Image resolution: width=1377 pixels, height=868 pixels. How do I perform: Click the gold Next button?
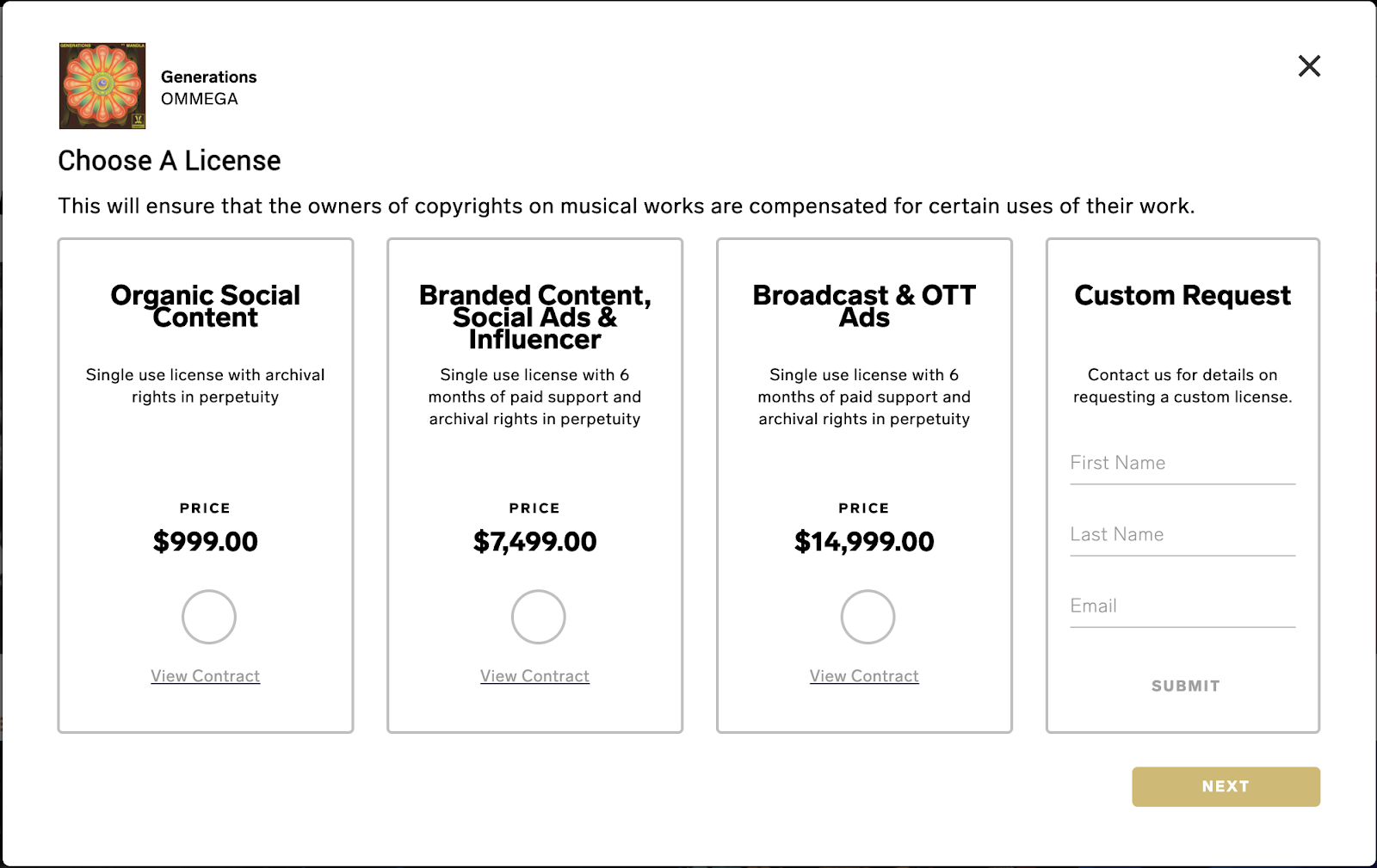coord(1226,786)
